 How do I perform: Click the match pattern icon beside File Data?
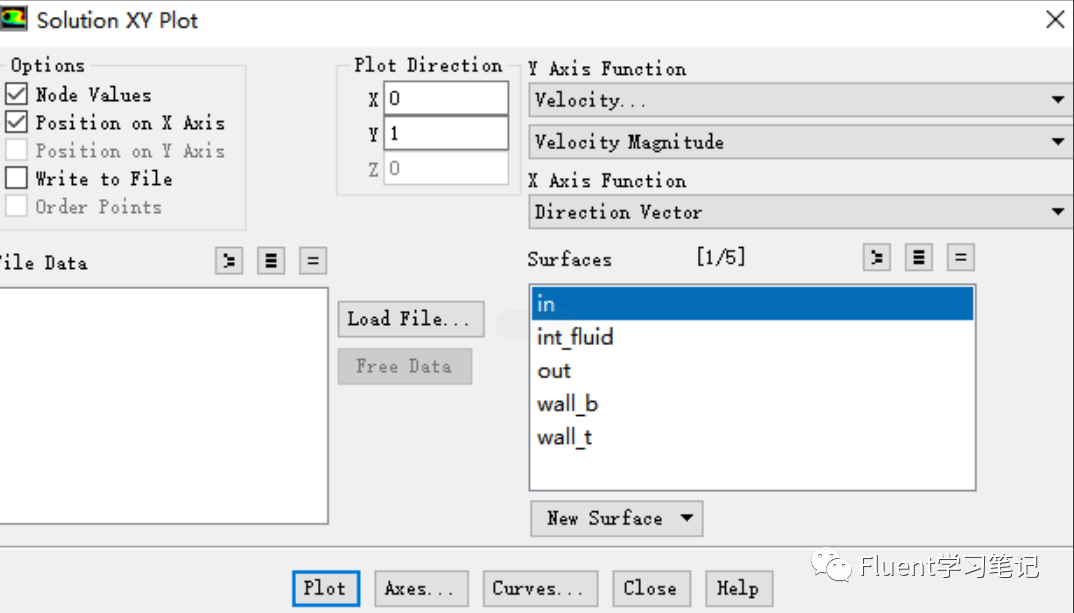coord(313,261)
